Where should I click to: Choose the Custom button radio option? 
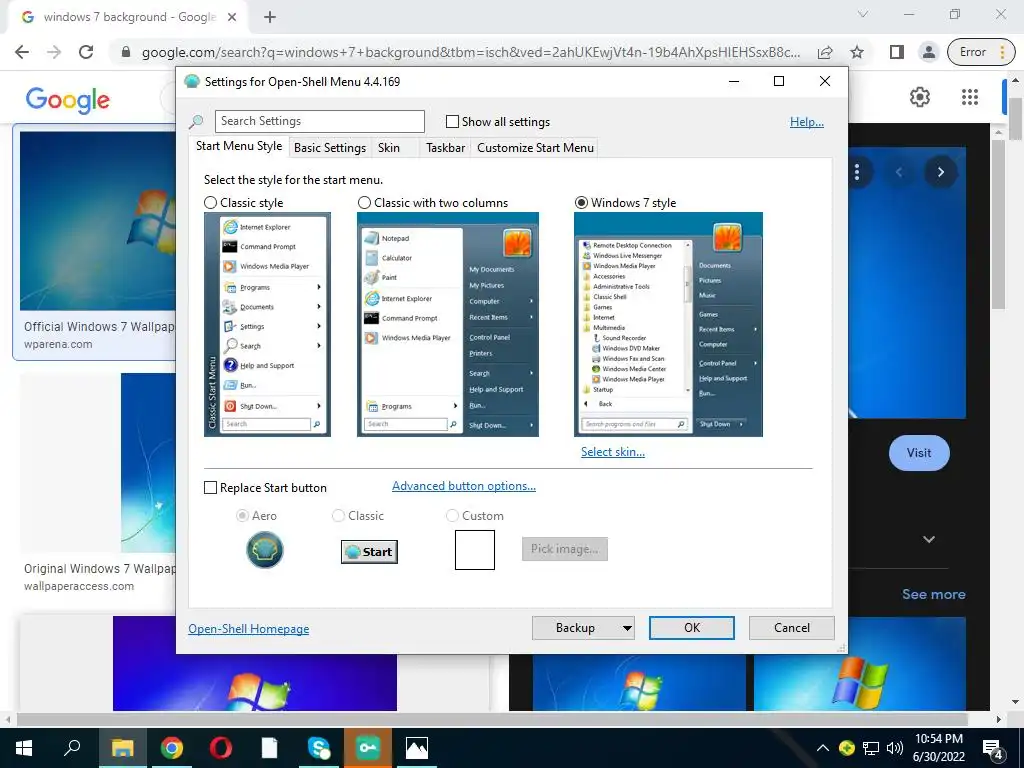452,516
